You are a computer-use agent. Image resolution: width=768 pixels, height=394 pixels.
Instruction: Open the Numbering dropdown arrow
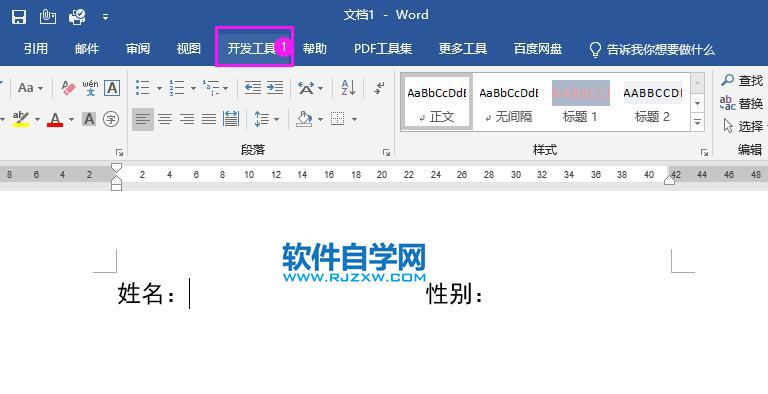click(x=193, y=89)
